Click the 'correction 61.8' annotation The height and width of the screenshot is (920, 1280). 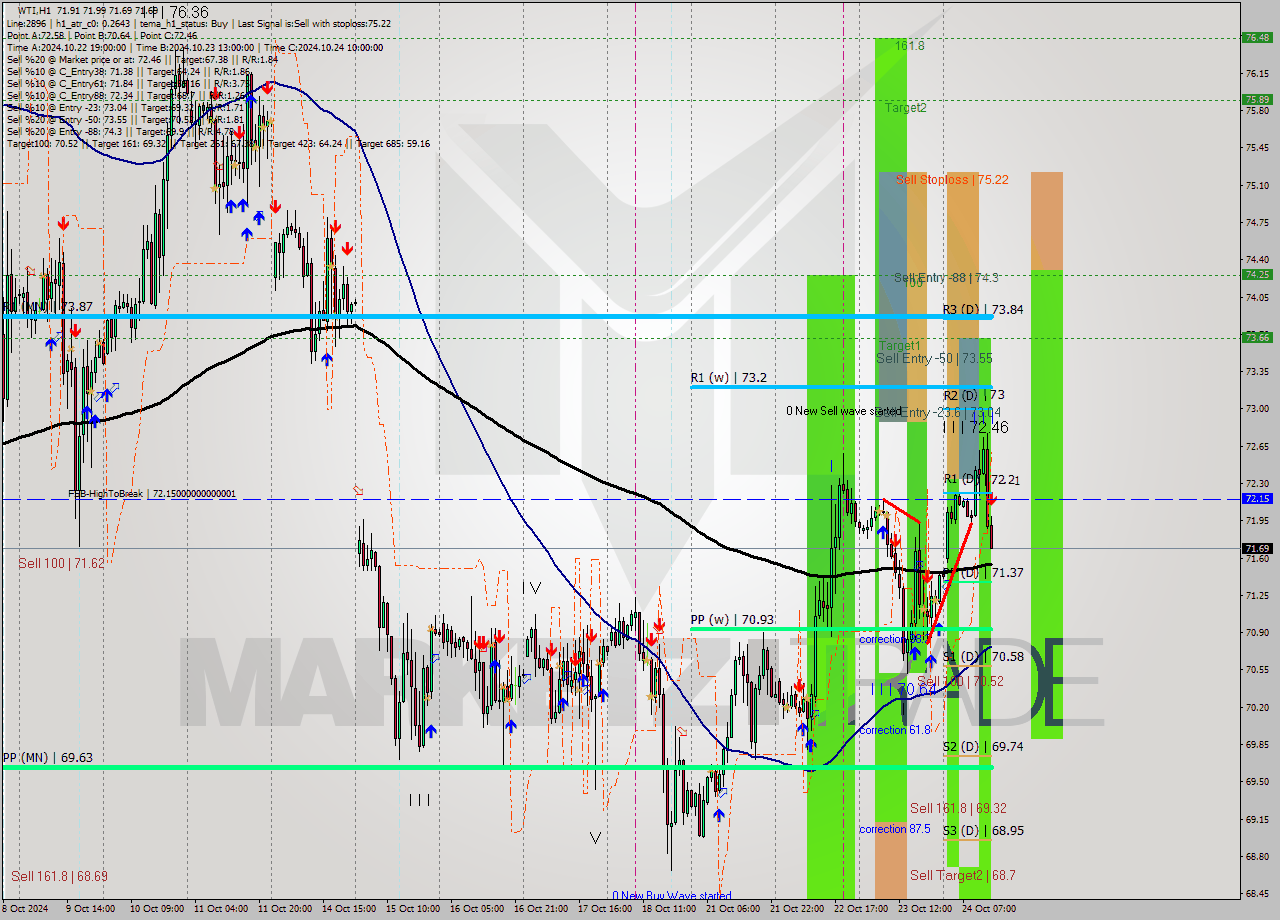tap(895, 729)
